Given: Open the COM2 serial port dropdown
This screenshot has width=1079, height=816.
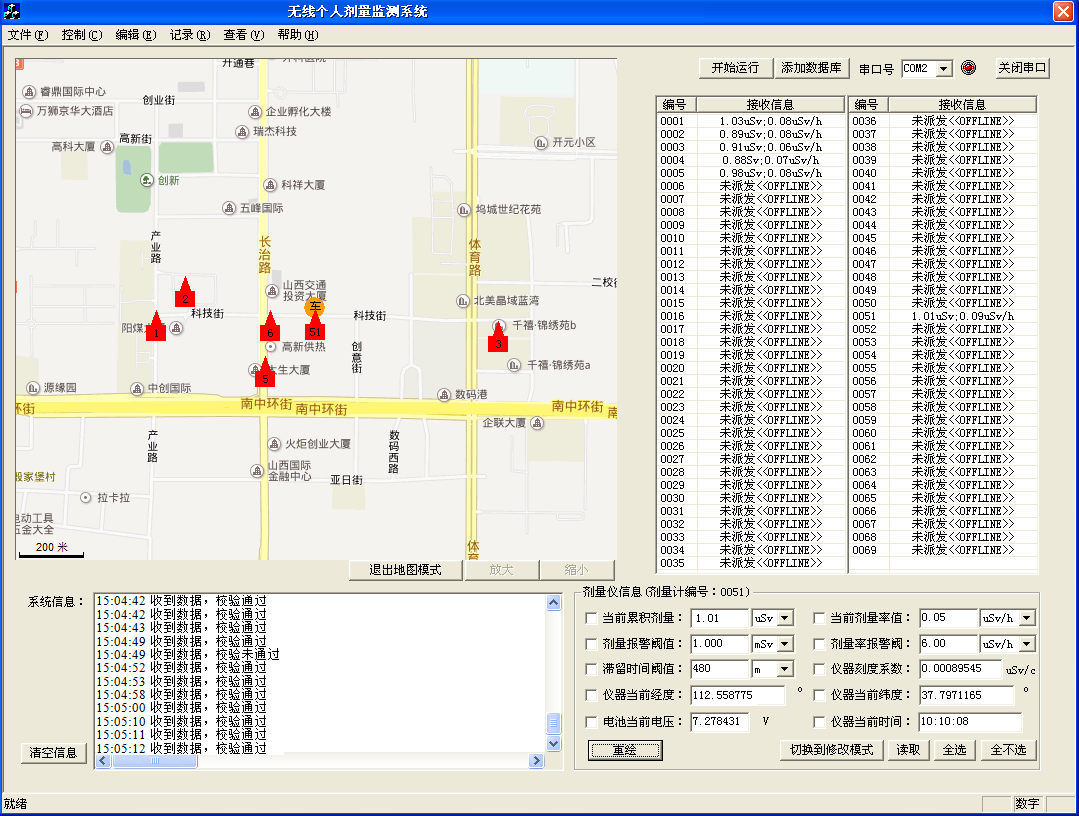Looking at the screenshot, I should tap(944, 68).
